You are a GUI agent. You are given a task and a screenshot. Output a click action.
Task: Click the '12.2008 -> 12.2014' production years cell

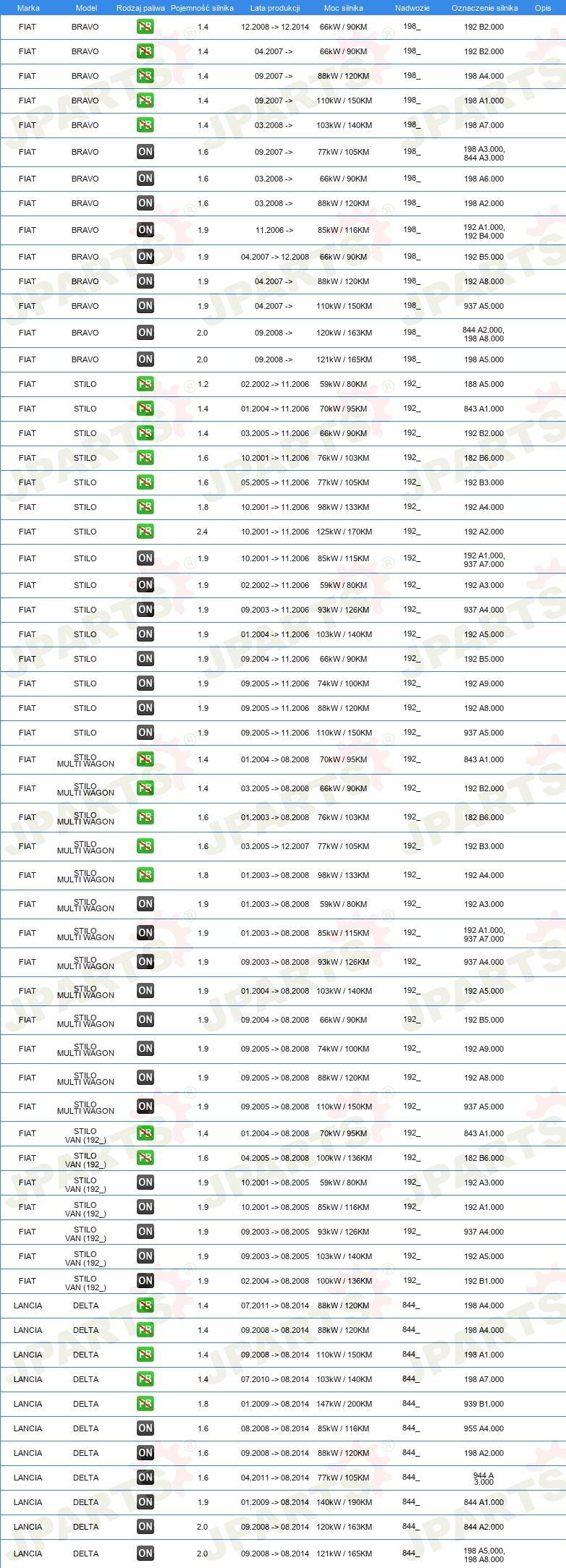point(275,27)
